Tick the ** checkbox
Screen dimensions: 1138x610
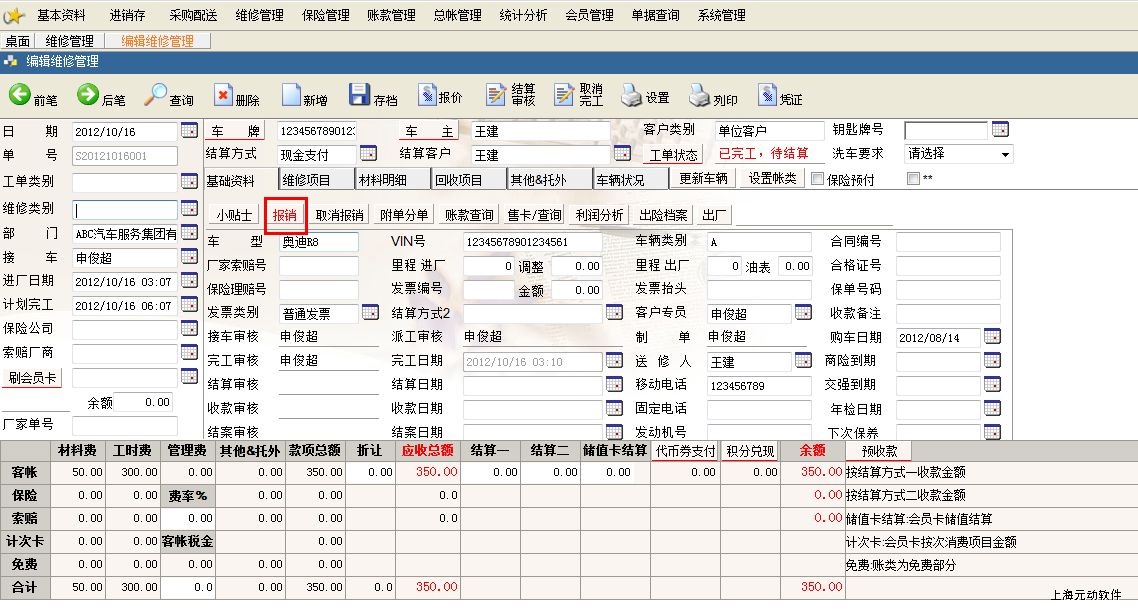(x=912, y=179)
